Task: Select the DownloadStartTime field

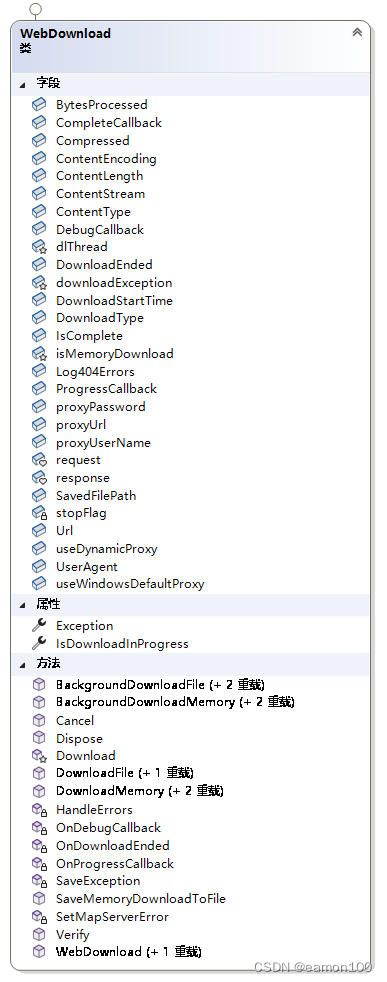Action: click(114, 301)
